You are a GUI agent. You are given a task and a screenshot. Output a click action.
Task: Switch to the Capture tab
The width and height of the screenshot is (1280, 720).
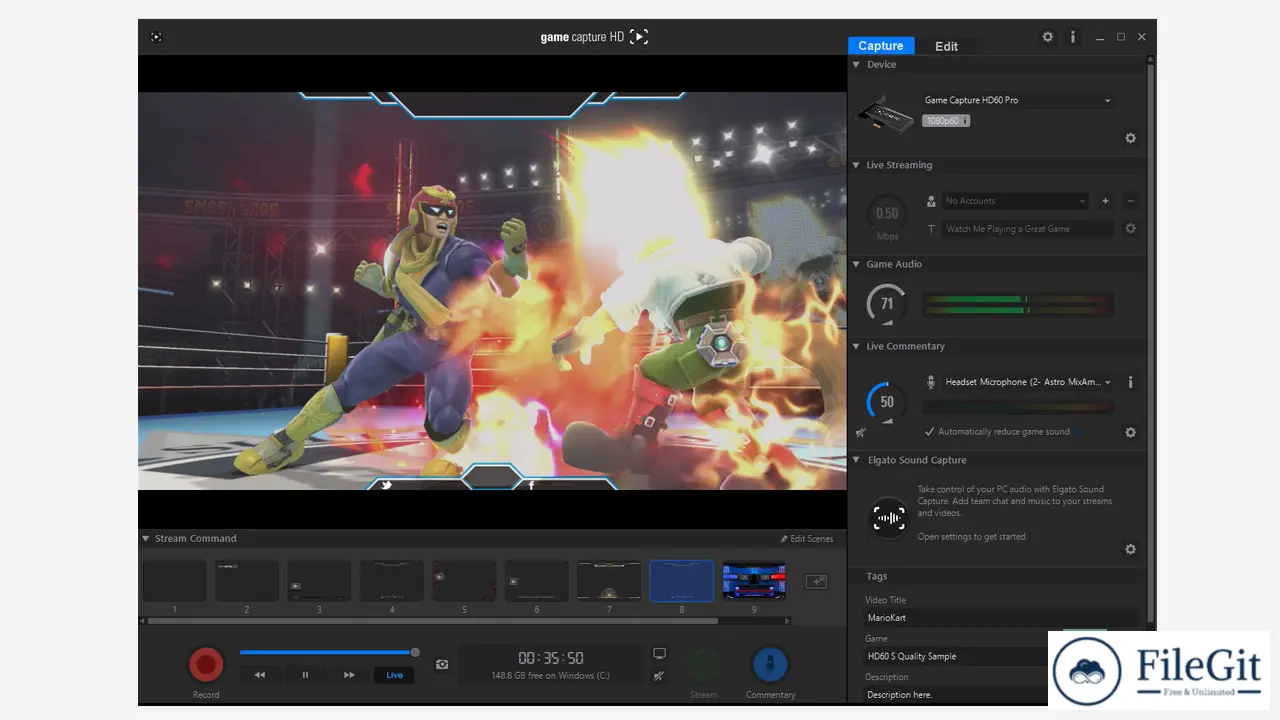881,46
